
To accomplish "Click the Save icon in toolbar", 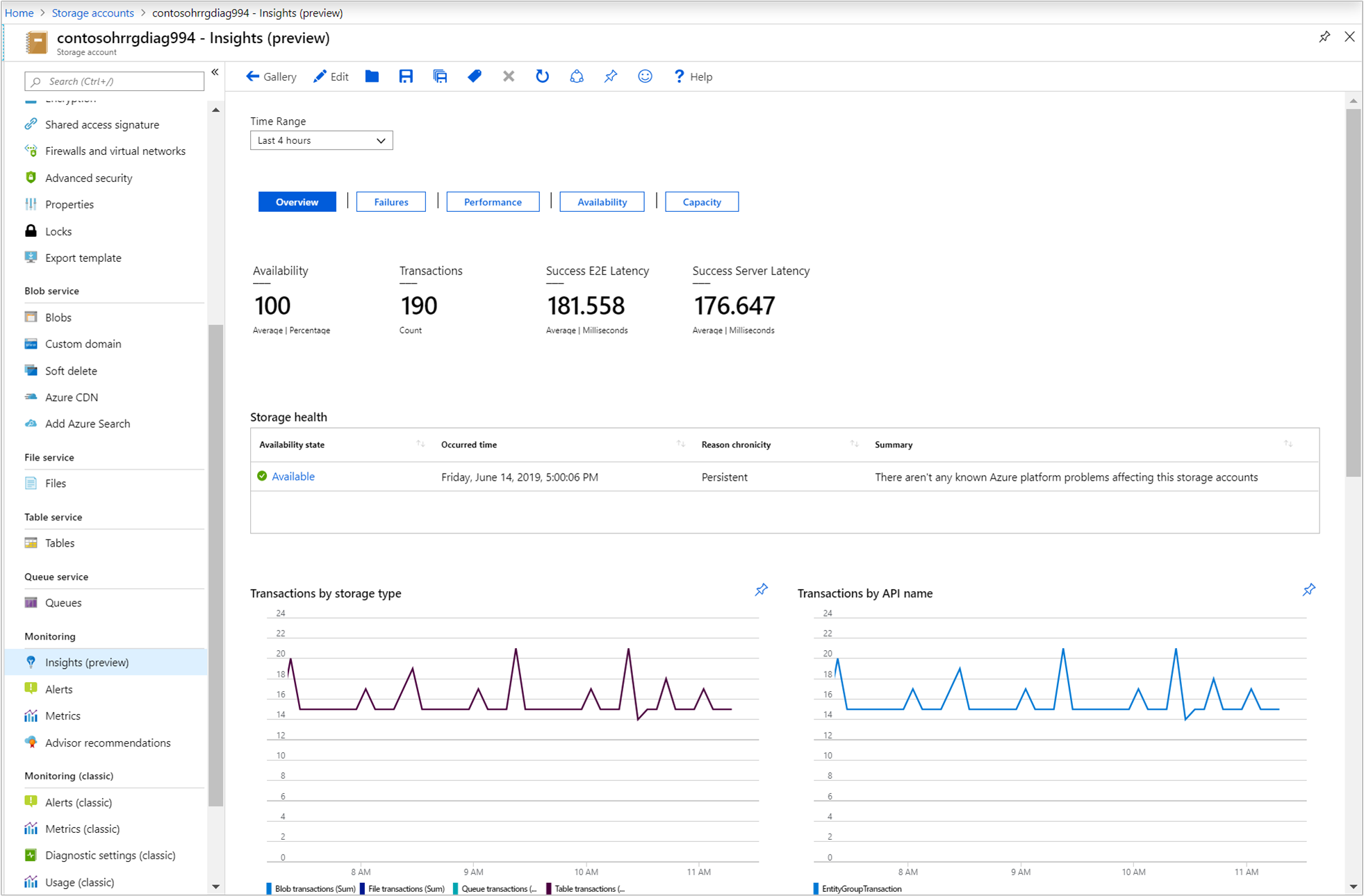I will click(405, 76).
